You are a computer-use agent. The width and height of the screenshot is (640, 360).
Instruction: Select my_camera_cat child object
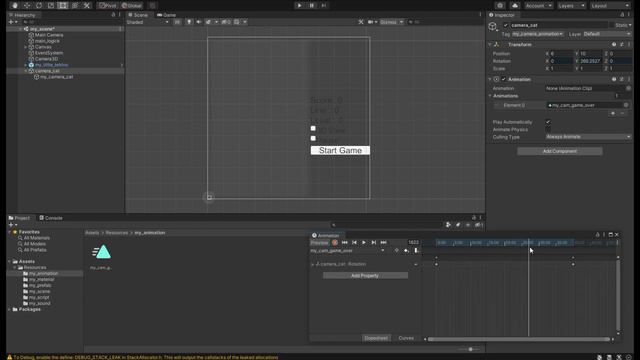click(x=56, y=77)
